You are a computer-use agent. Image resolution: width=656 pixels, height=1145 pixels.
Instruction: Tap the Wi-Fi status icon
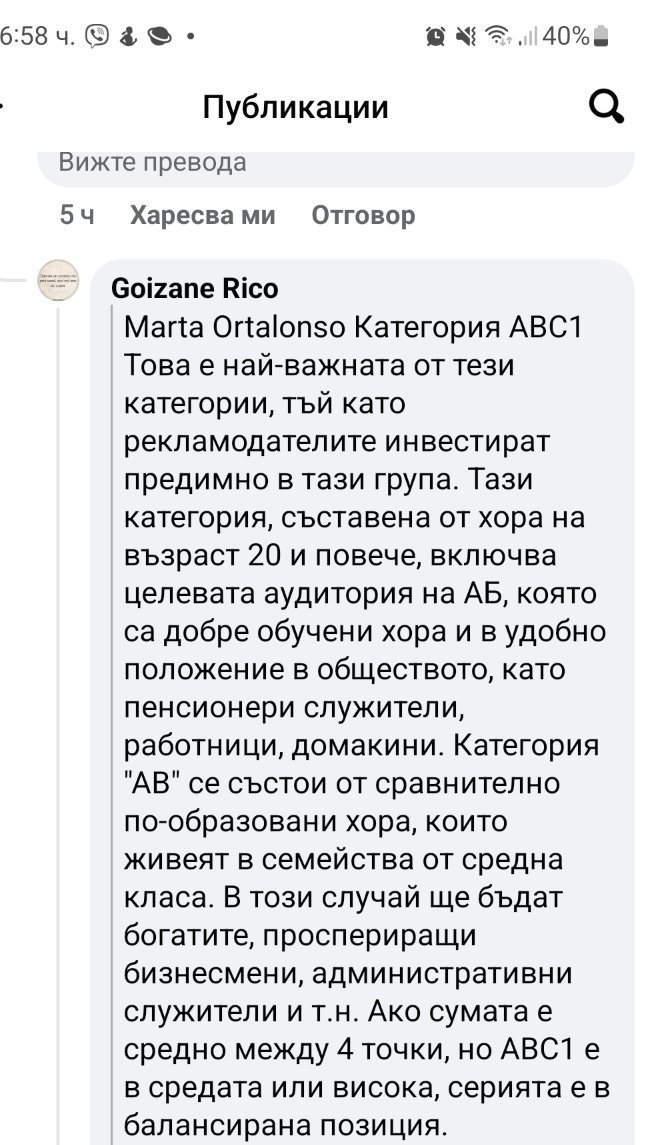(496, 37)
